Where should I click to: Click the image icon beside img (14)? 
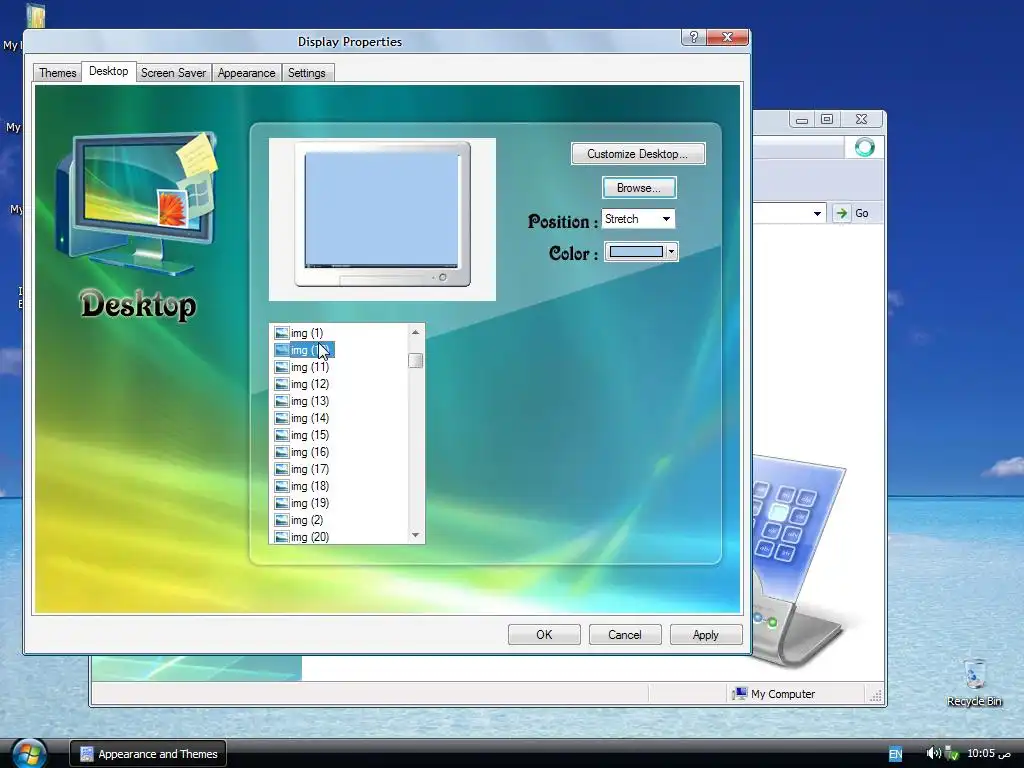281,418
